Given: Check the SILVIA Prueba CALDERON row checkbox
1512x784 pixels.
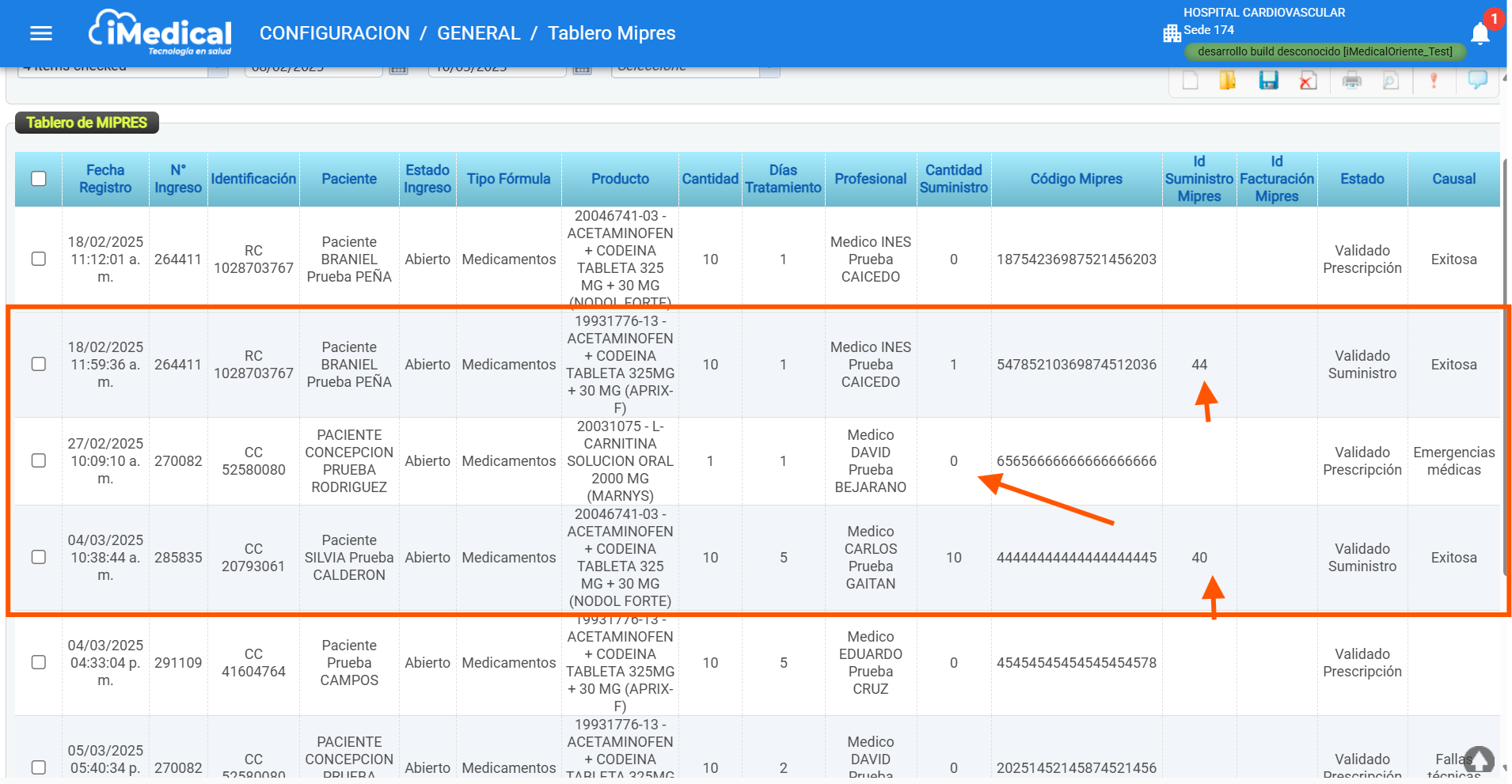Looking at the screenshot, I should [x=39, y=557].
